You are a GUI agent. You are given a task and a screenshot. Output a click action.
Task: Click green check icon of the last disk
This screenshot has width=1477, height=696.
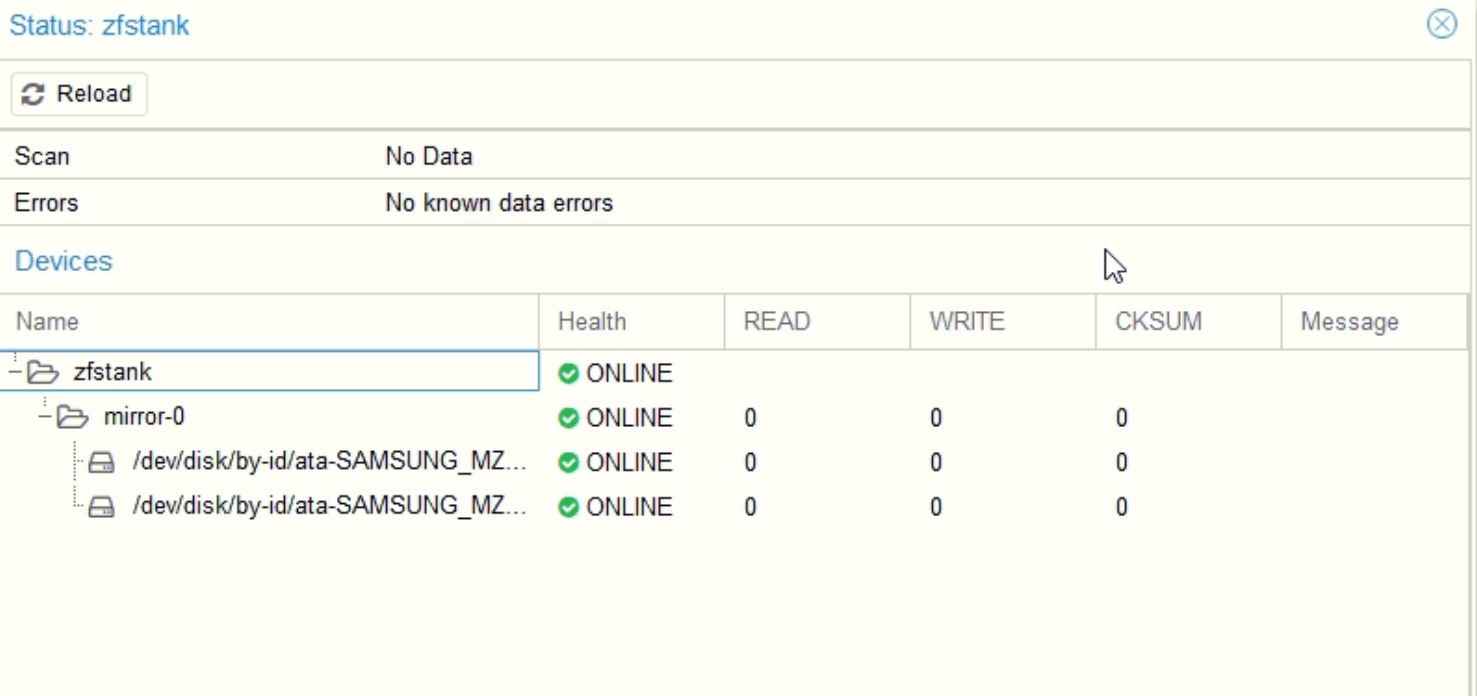(568, 508)
